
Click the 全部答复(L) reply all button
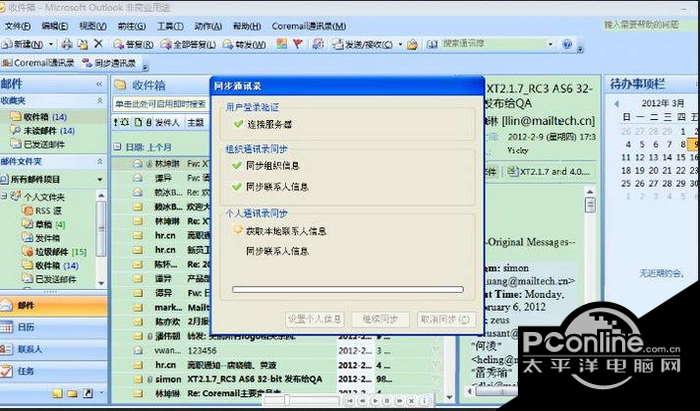point(188,44)
